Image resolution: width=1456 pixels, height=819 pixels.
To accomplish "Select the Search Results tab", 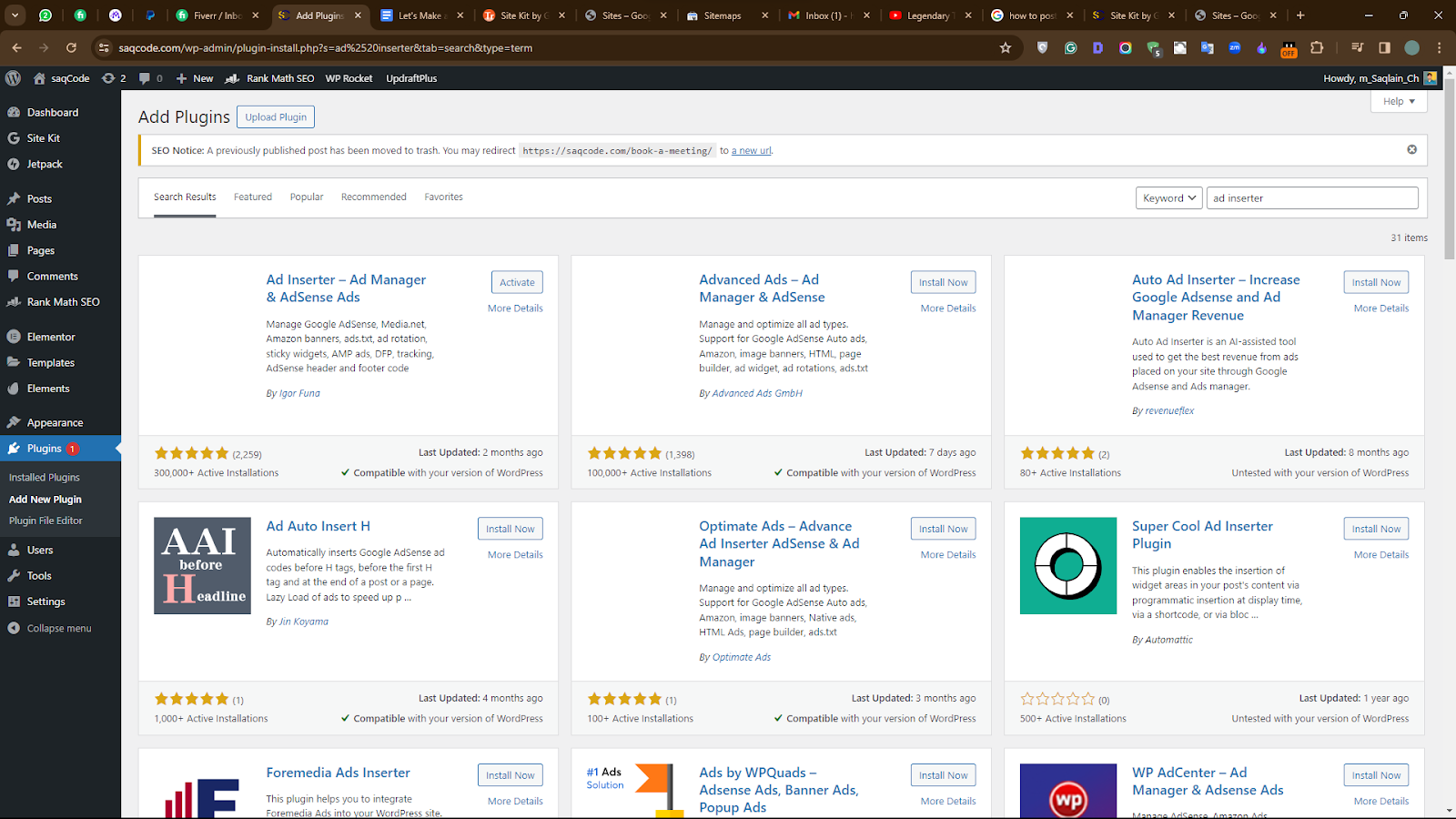I will pos(185,197).
